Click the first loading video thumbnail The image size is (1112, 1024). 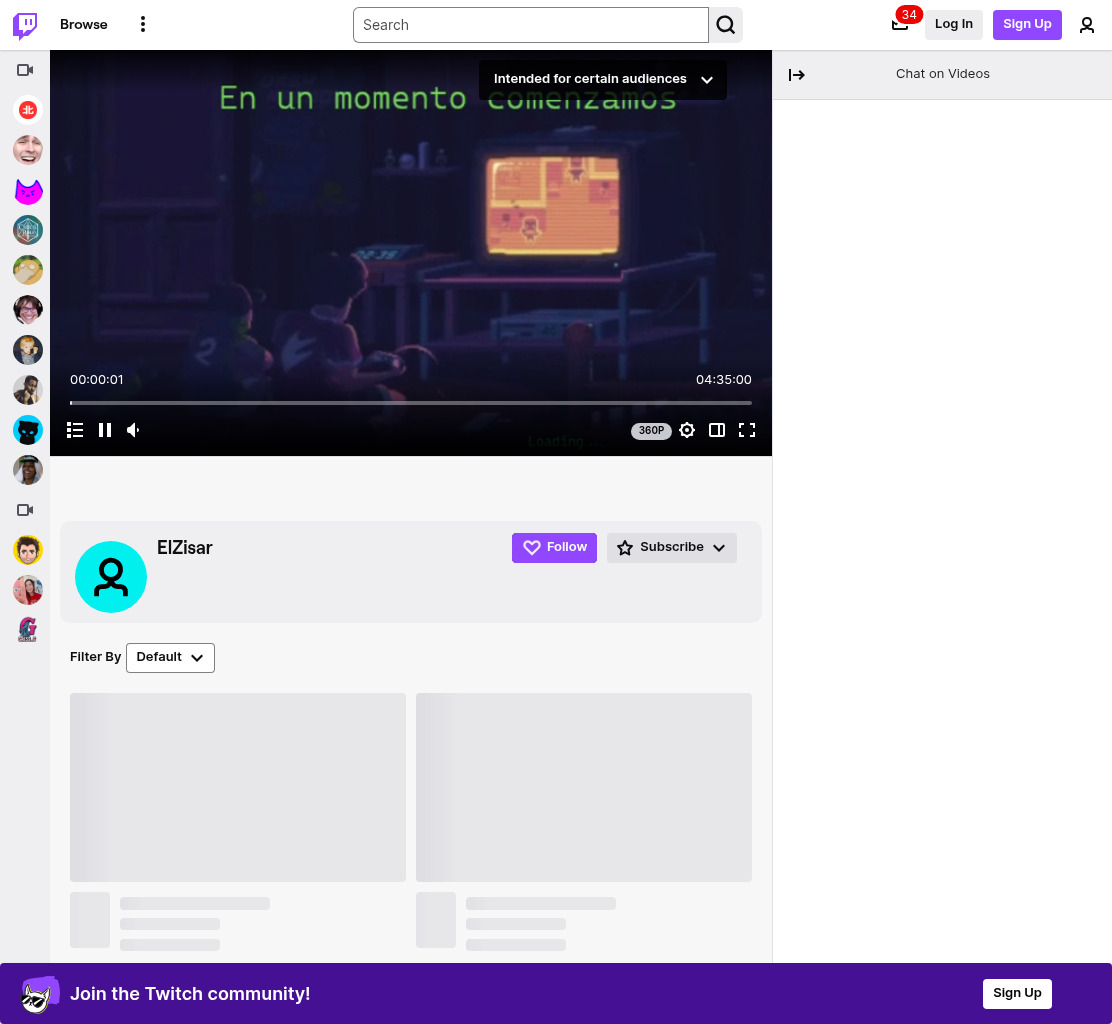point(238,787)
